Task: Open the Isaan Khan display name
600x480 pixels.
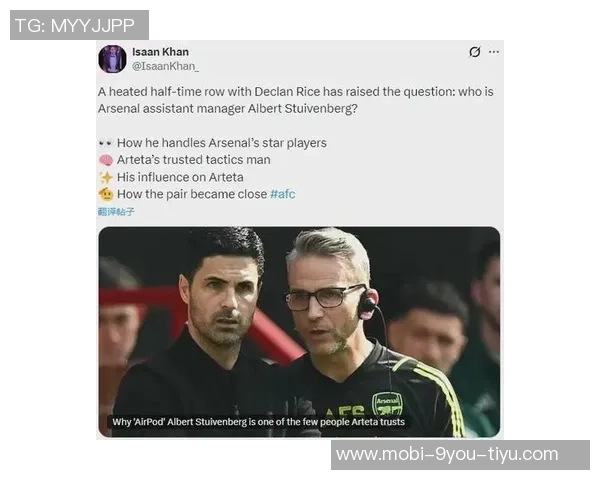Action: click(x=160, y=52)
